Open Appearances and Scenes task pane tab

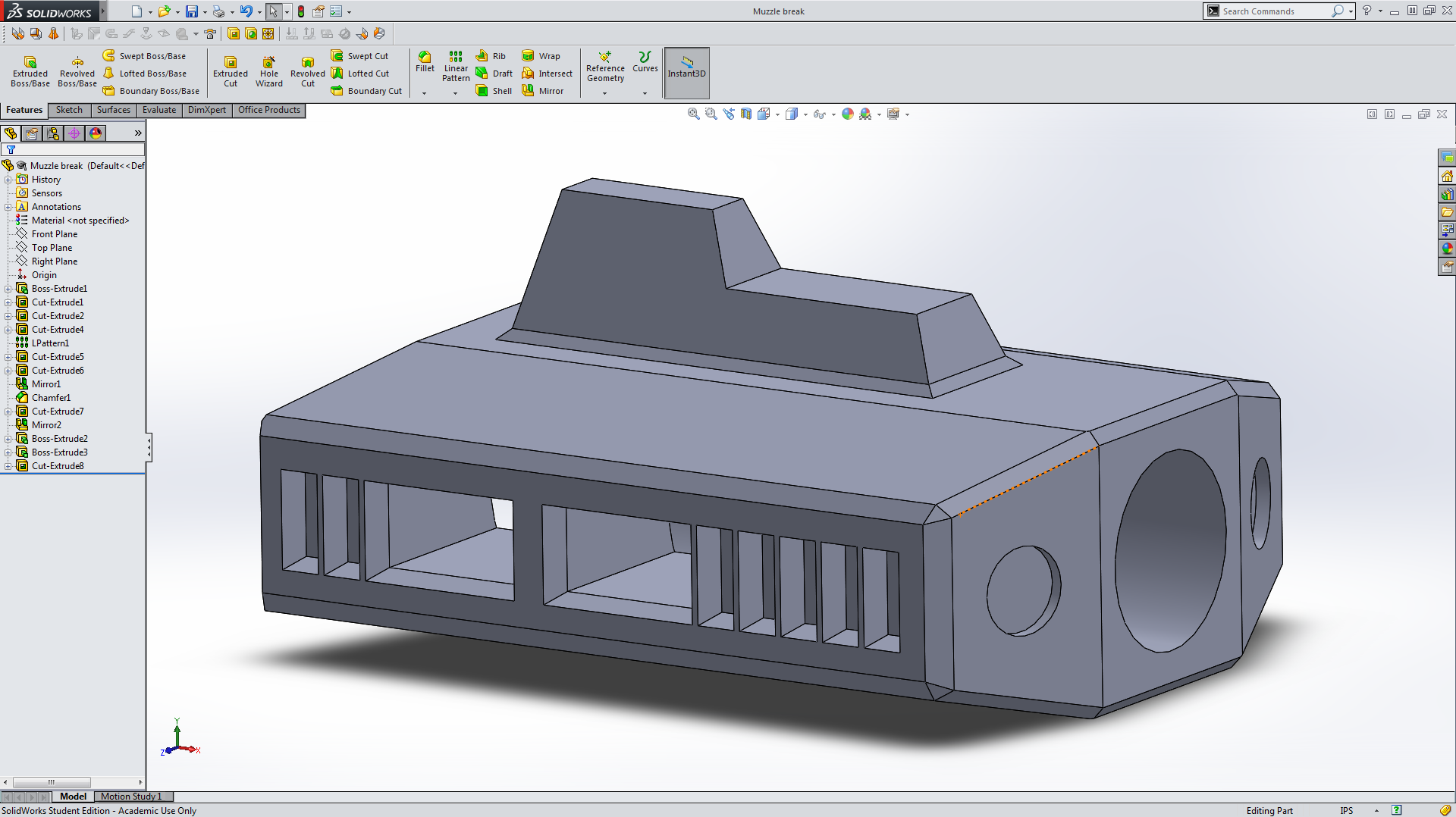(1447, 249)
